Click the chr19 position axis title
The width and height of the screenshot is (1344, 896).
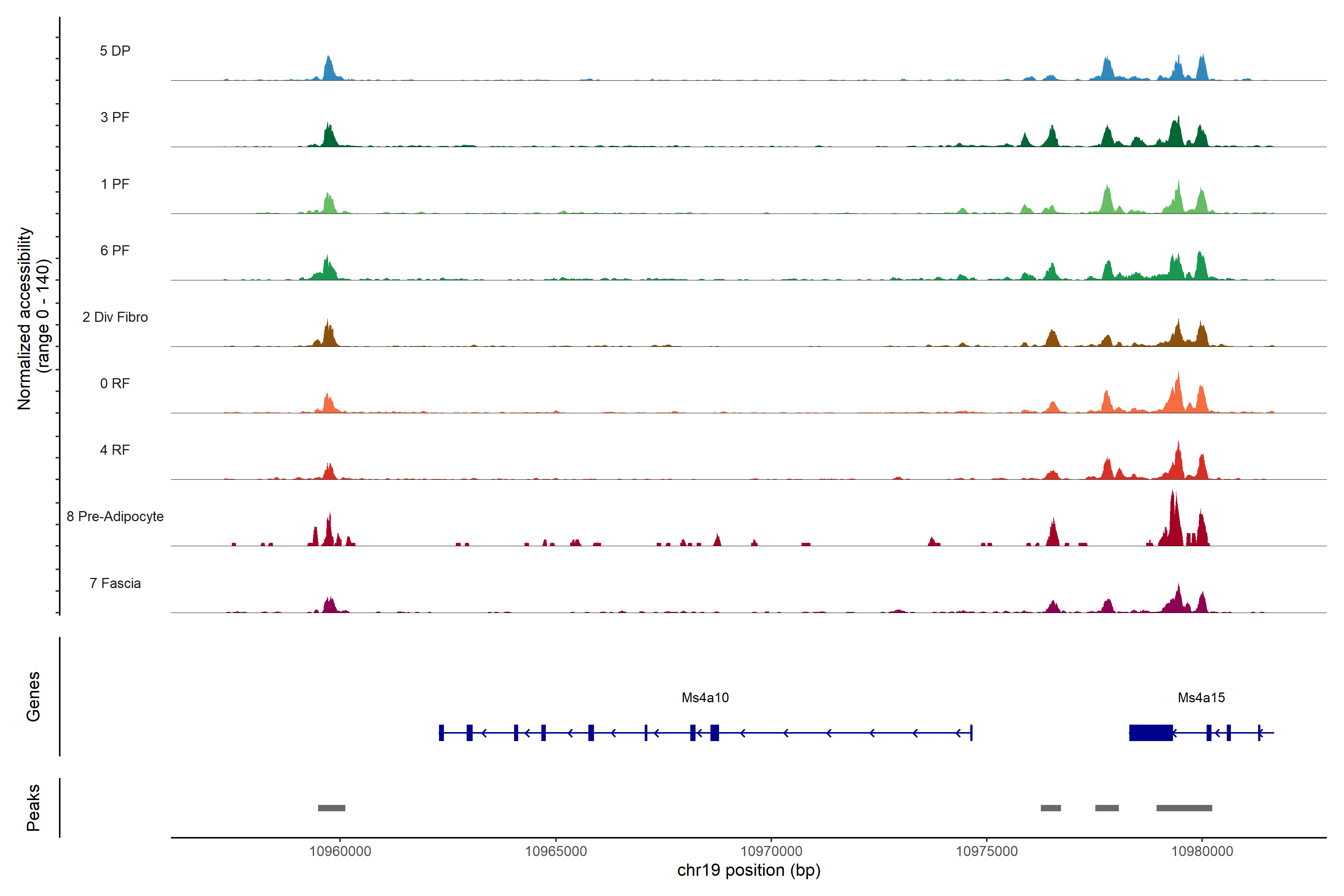click(x=749, y=870)
